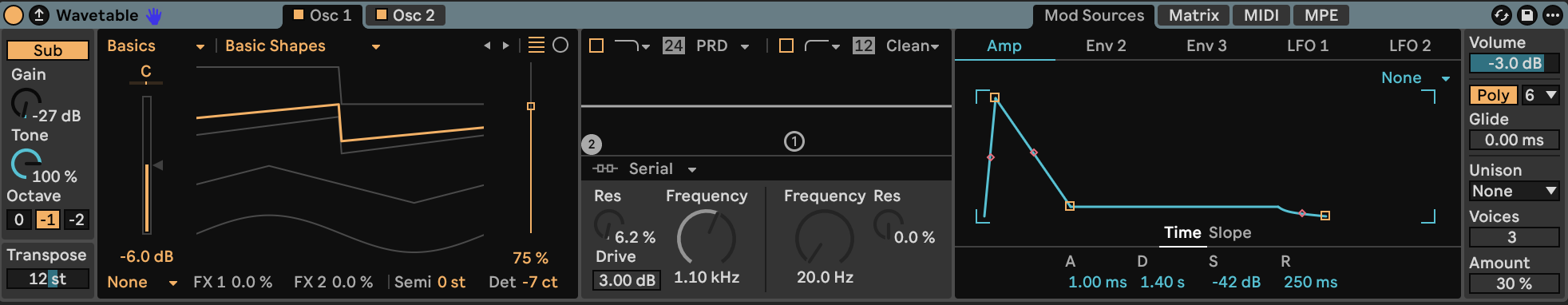This screenshot has width=1568, height=305.
Task: Adjust Filter 1 Frequency knob
Action: pyautogui.click(x=707, y=238)
